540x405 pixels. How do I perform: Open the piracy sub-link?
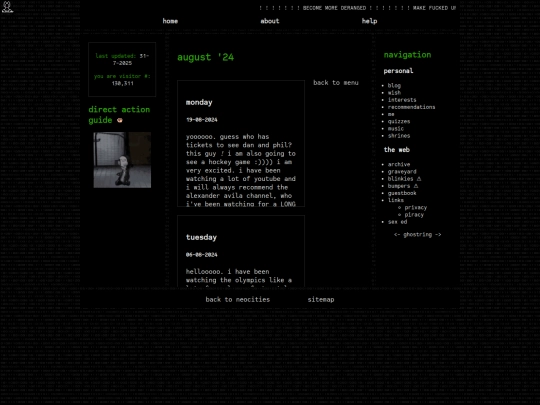coord(414,215)
